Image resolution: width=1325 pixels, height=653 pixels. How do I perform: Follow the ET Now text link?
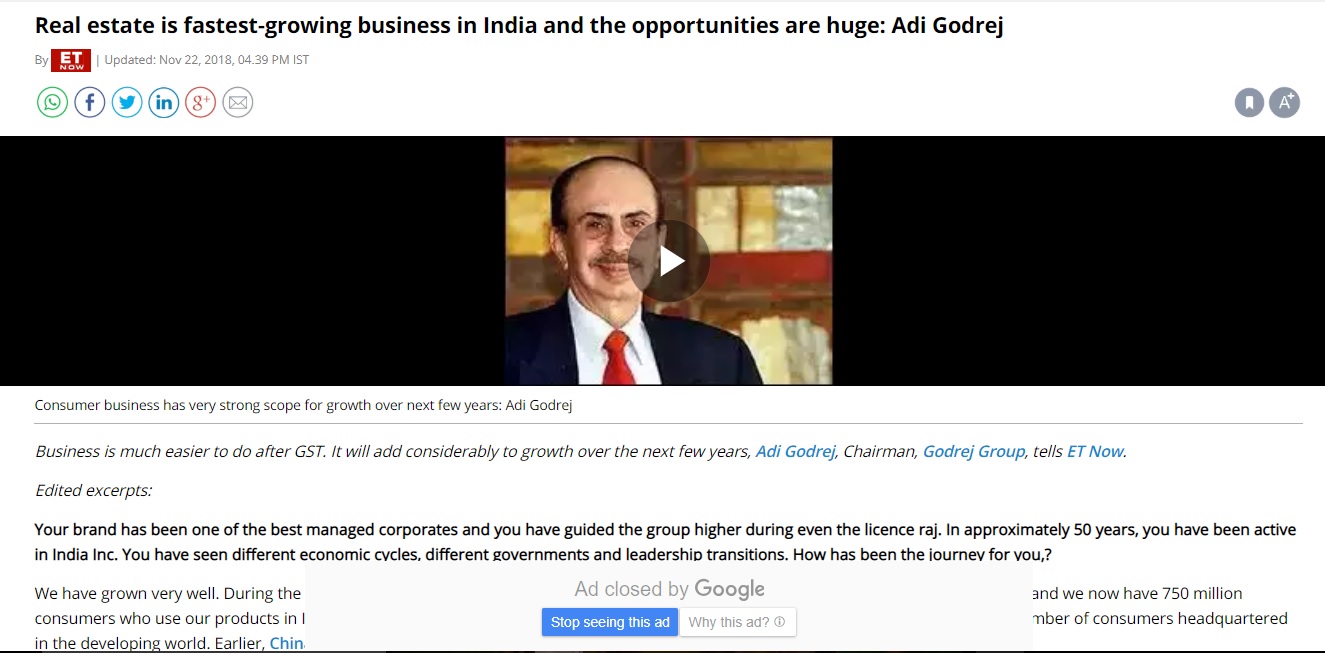click(1096, 451)
